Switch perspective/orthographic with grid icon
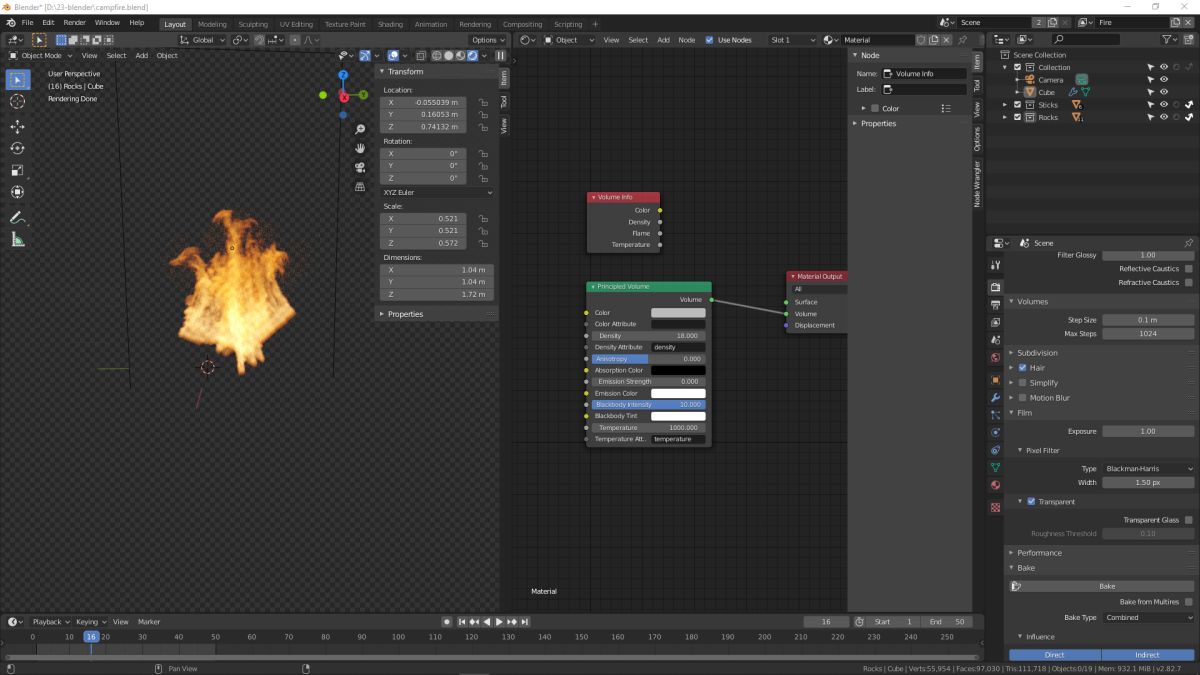The height and width of the screenshot is (675, 1200). (x=360, y=186)
